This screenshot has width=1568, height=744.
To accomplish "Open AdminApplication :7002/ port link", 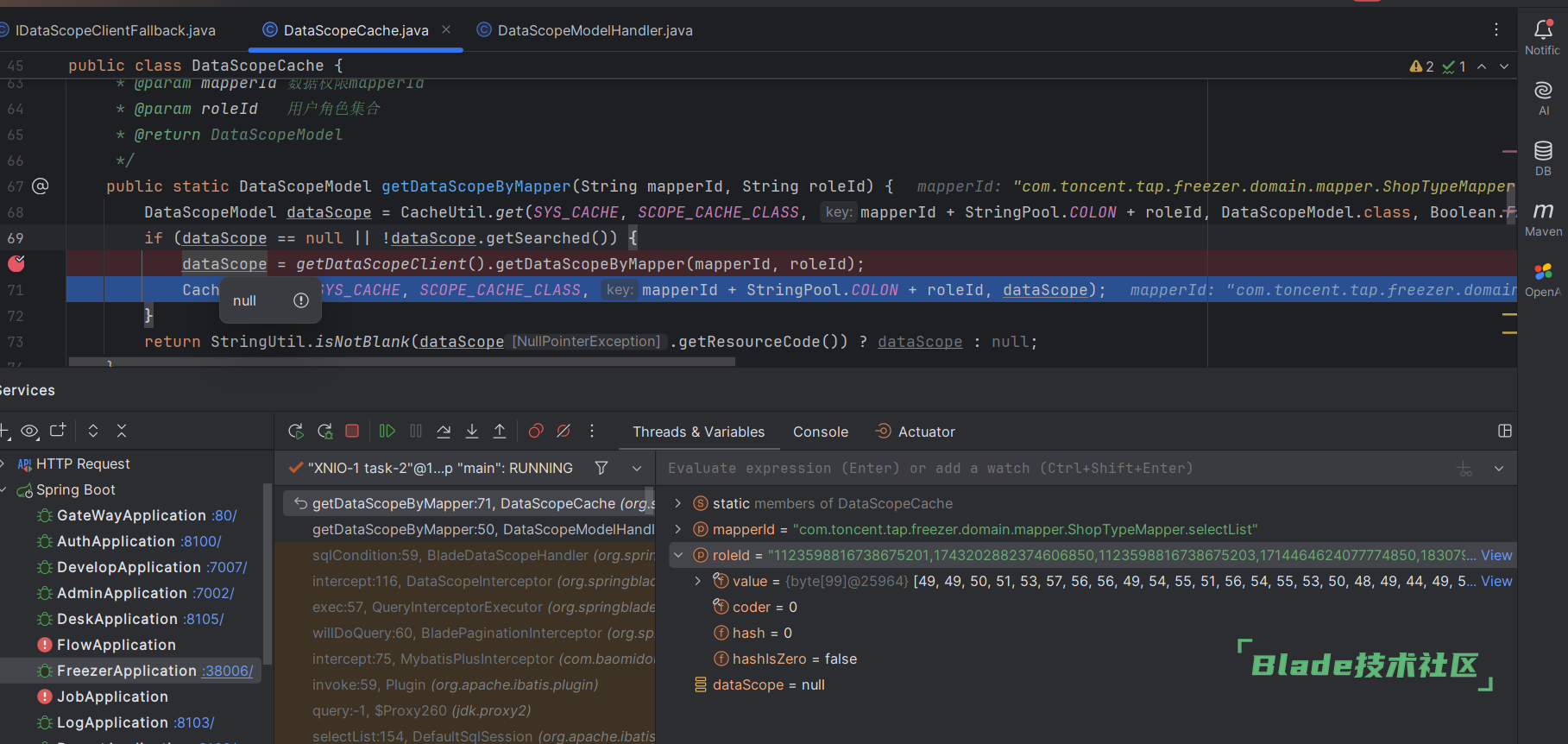I will tap(213, 593).
